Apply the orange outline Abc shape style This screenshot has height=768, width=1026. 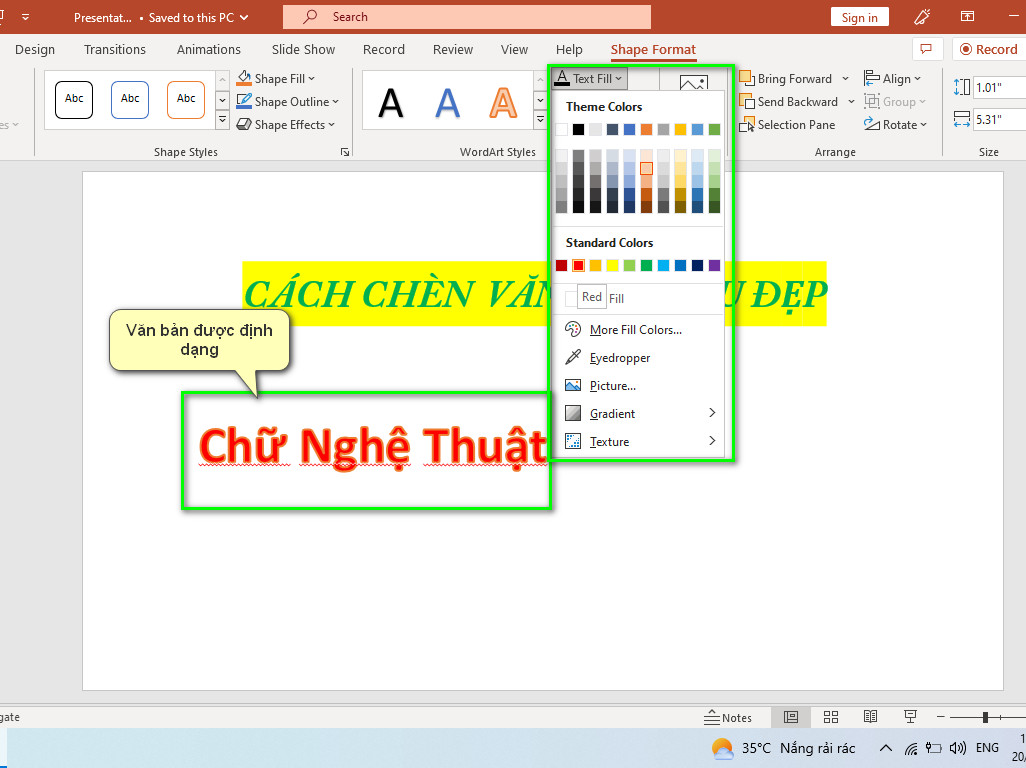[186, 99]
